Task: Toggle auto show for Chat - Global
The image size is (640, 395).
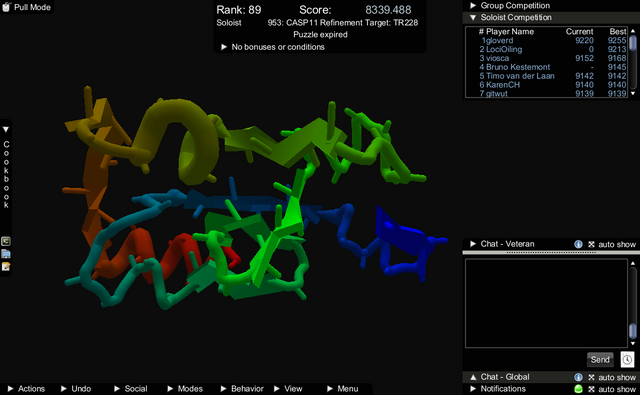Action: (591, 377)
